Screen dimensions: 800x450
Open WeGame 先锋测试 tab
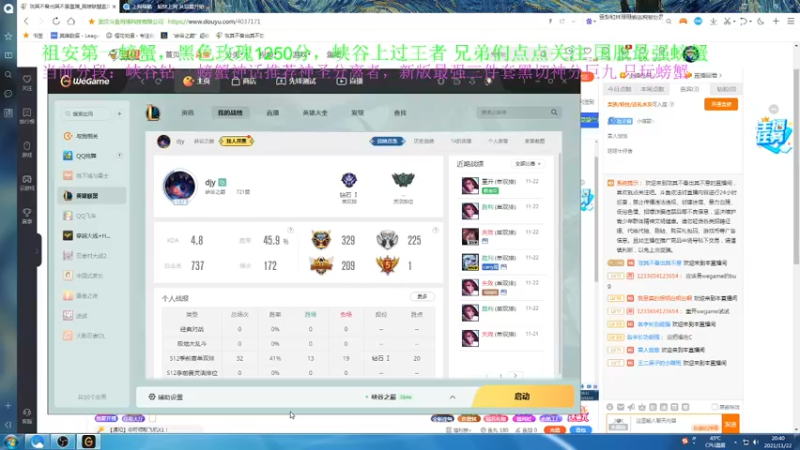[296, 81]
